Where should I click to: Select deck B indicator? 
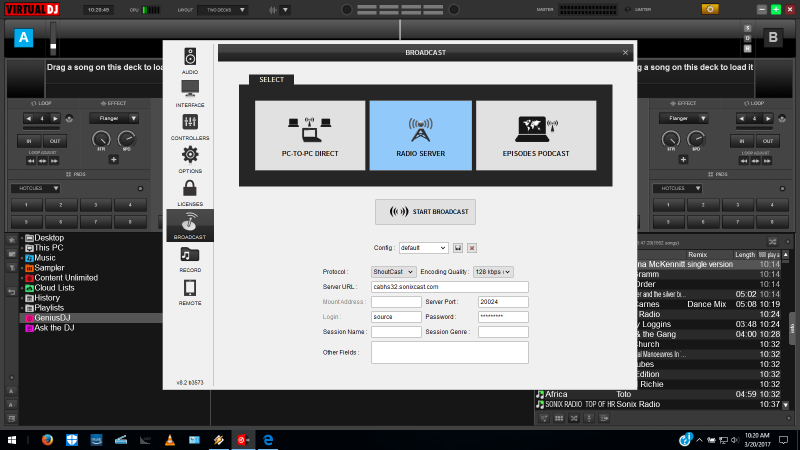click(772, 38)
